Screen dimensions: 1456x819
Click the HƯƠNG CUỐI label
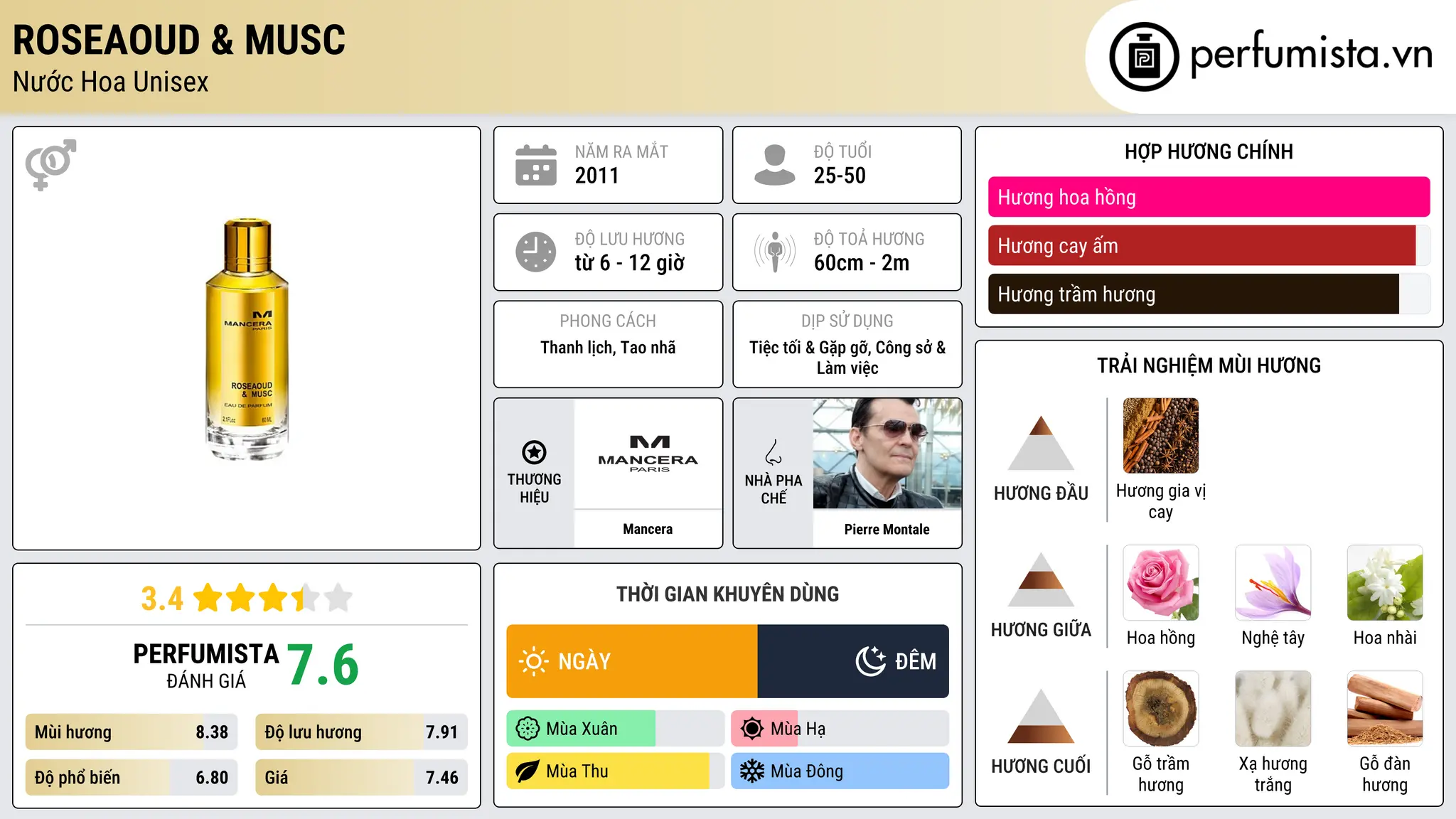coord(1041,766)
